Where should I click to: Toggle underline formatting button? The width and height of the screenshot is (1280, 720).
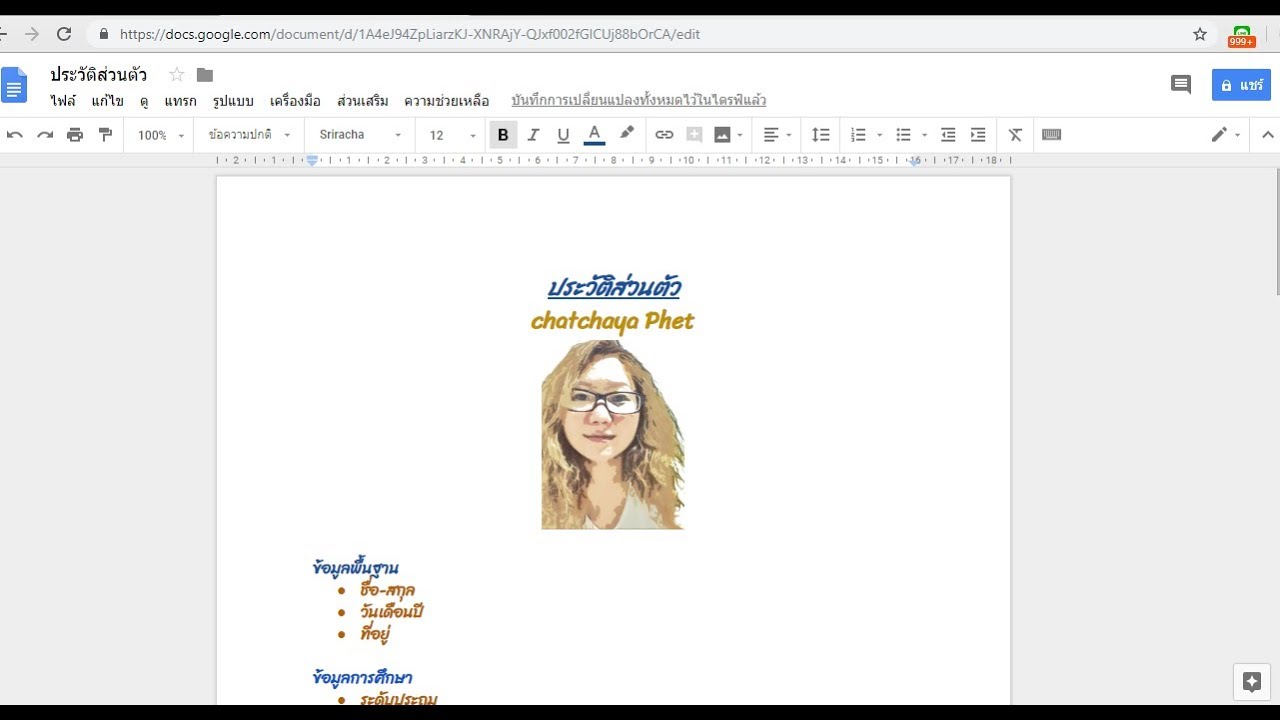click(563, 135)
